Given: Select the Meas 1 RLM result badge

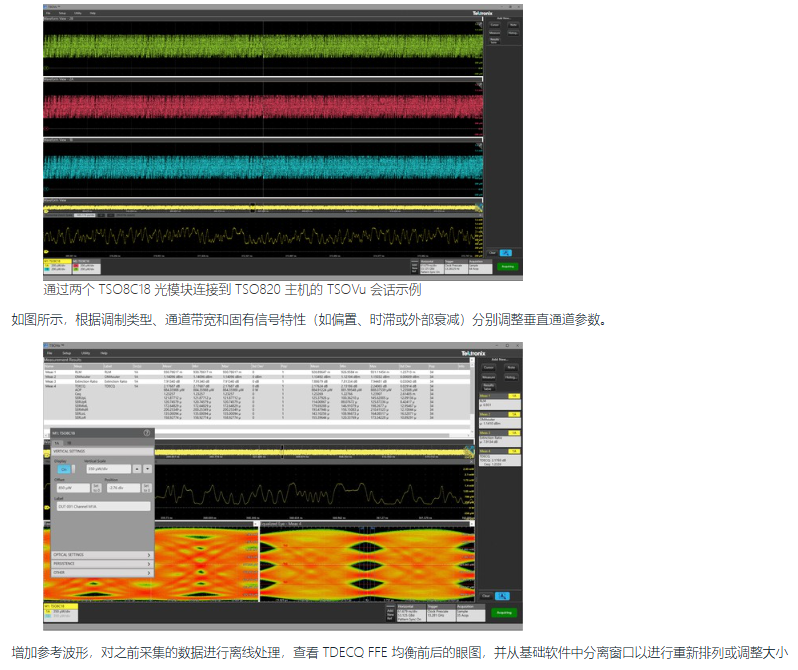Looking at the screenshot, I should click(x=500, y=402).
